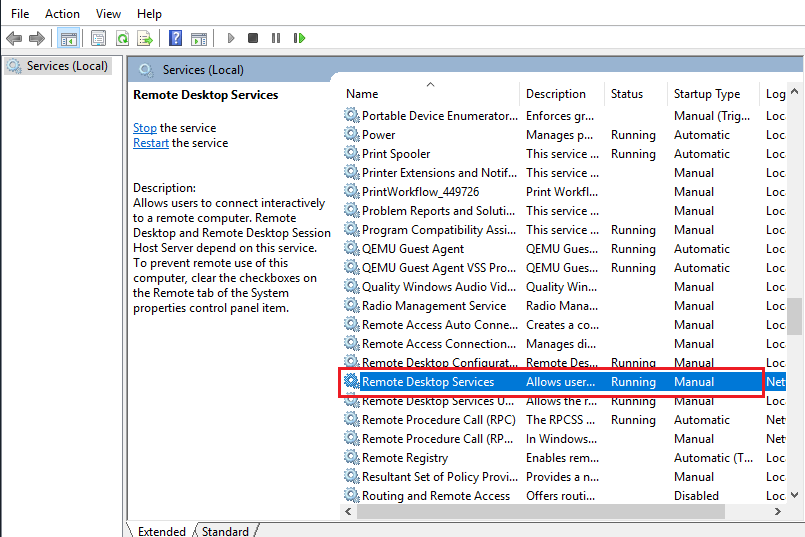Click the Show/Hide Action Pane icon

(x=199, y=38)
